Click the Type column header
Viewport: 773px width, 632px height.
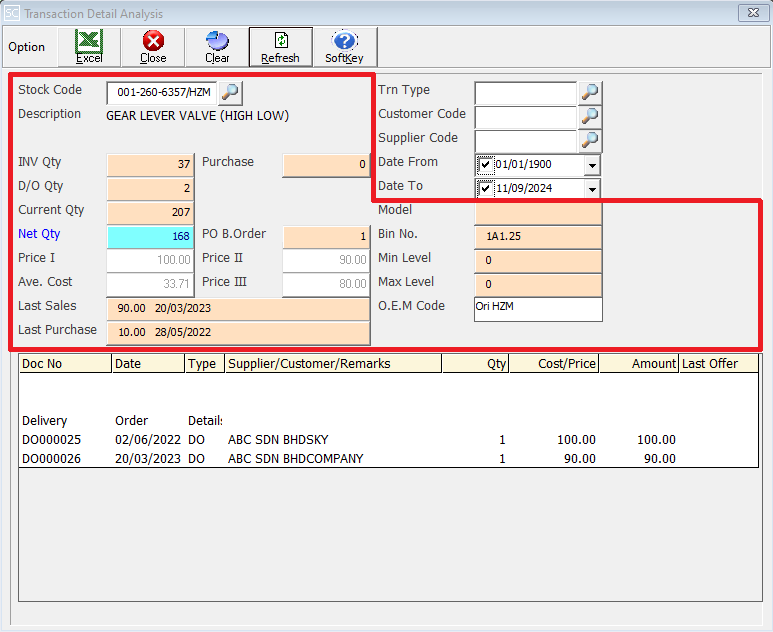pos(205,363)
